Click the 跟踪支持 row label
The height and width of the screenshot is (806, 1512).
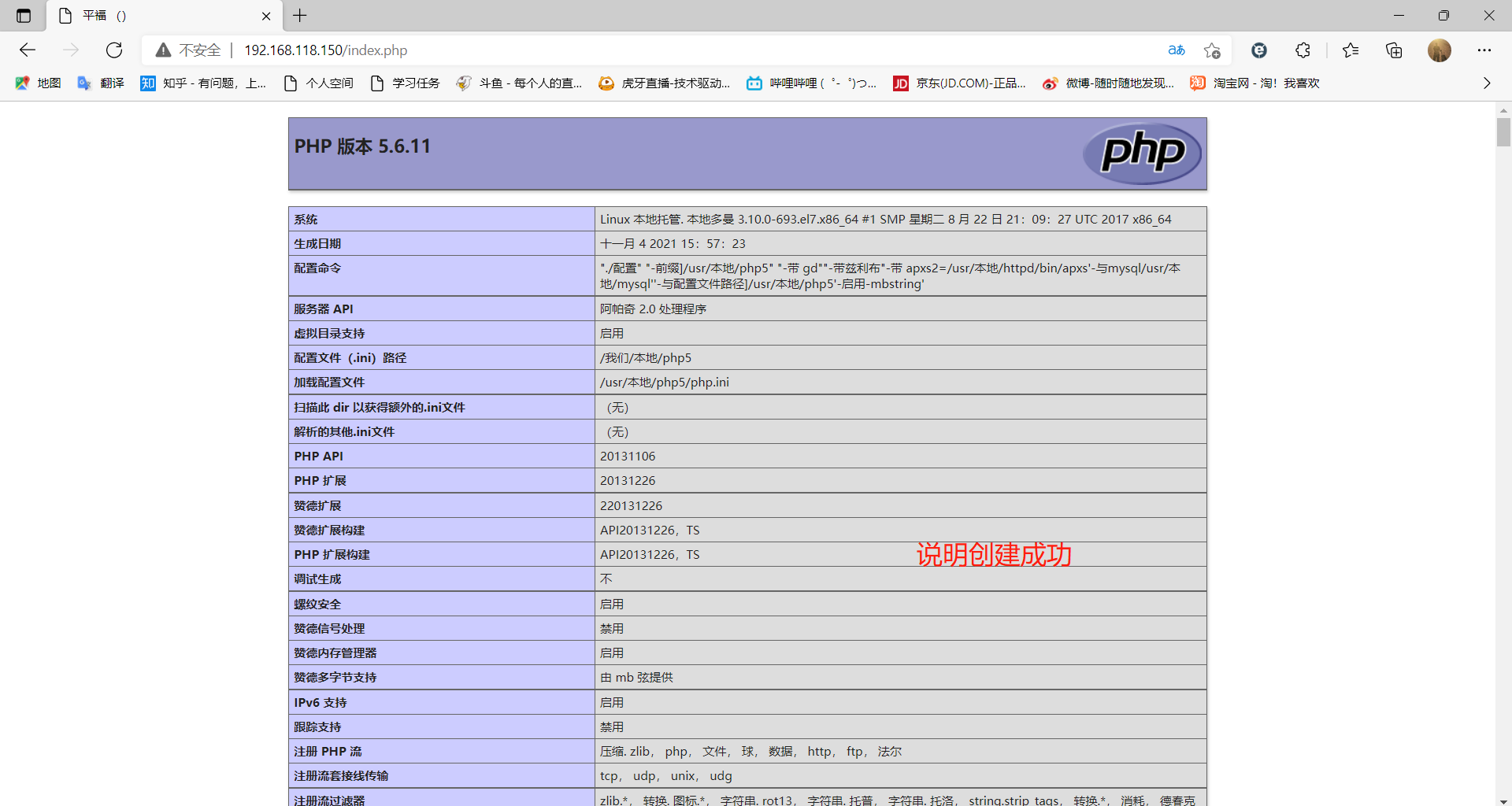pos(317,727)
